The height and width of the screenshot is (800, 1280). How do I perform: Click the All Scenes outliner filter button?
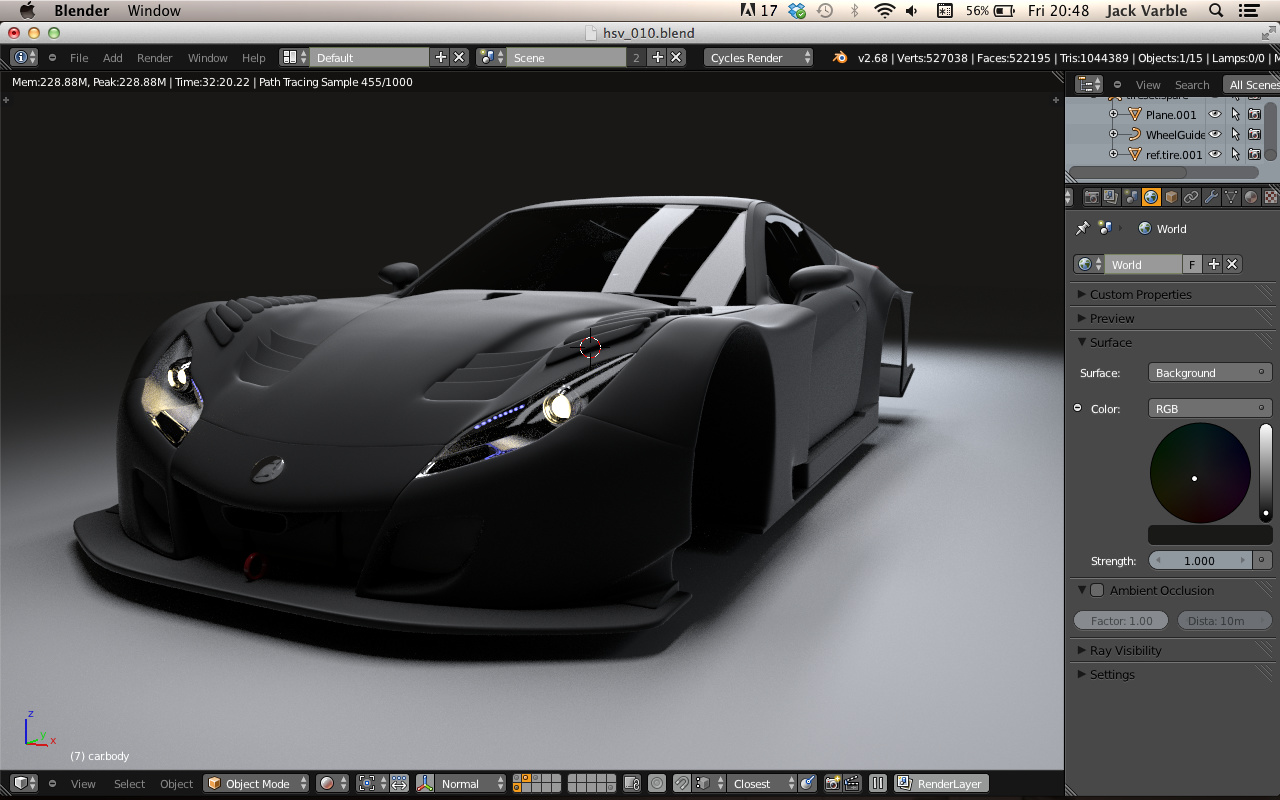coord(1254,85)
